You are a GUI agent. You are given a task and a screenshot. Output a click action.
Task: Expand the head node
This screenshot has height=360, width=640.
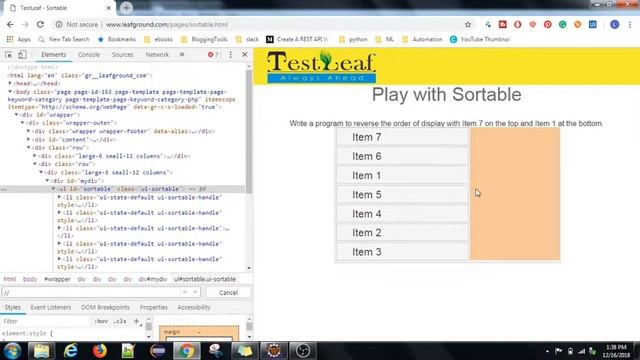coord(10,83)
